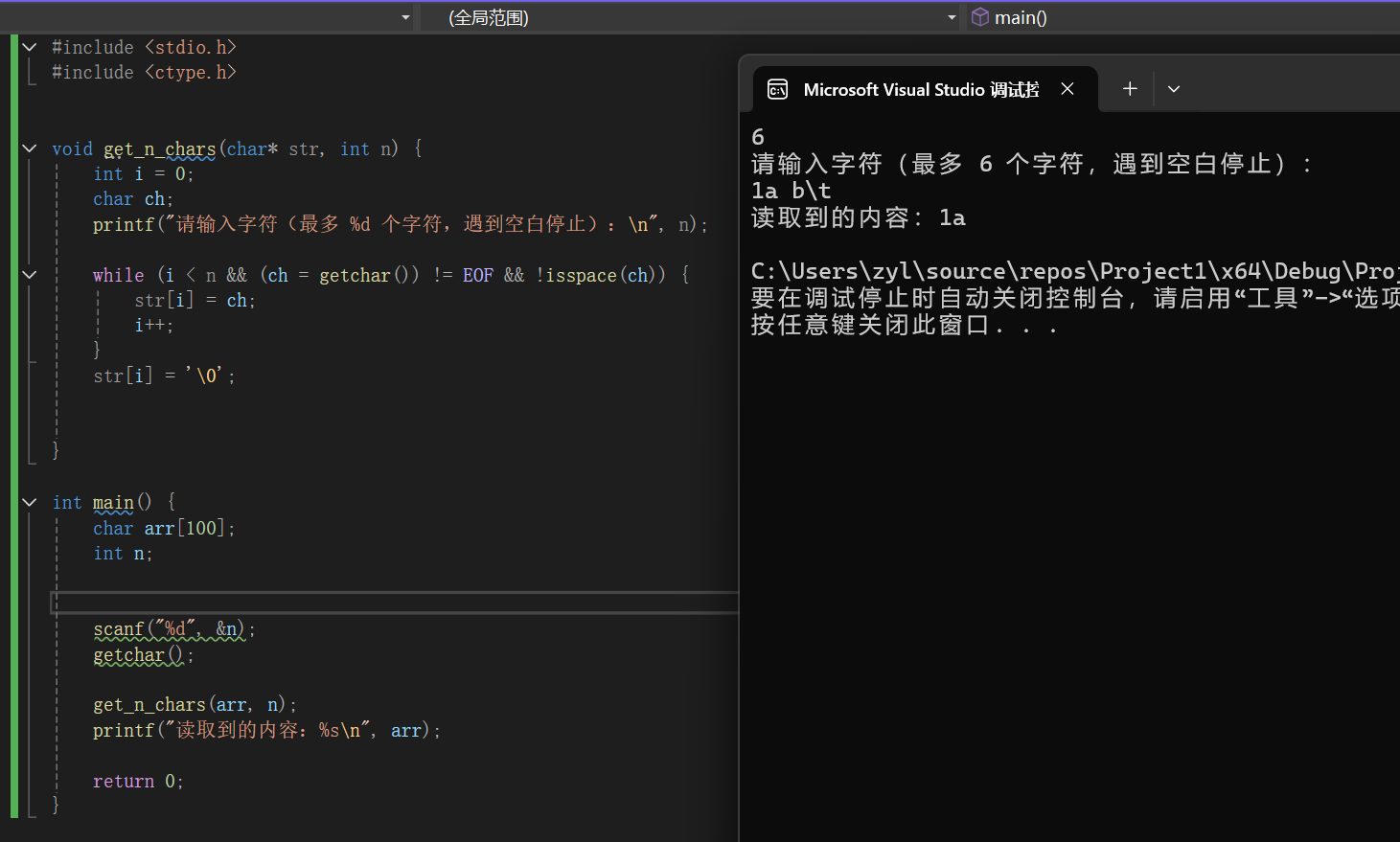Click the i++; statement
The width and height of the screenshot is (1400, 842).
click(x=154, y=325)
